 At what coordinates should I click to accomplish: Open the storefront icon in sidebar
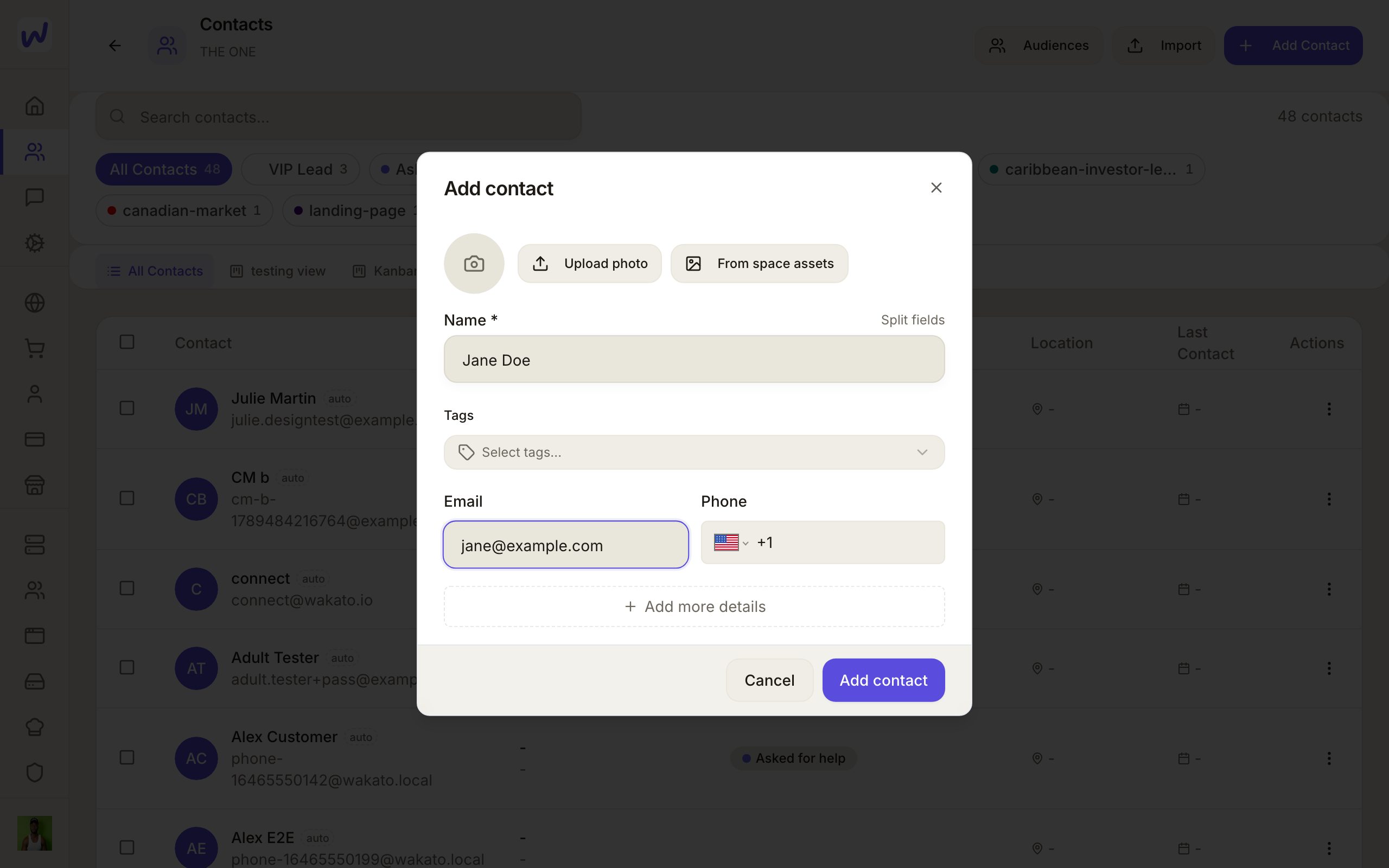[x=34, y=485]
